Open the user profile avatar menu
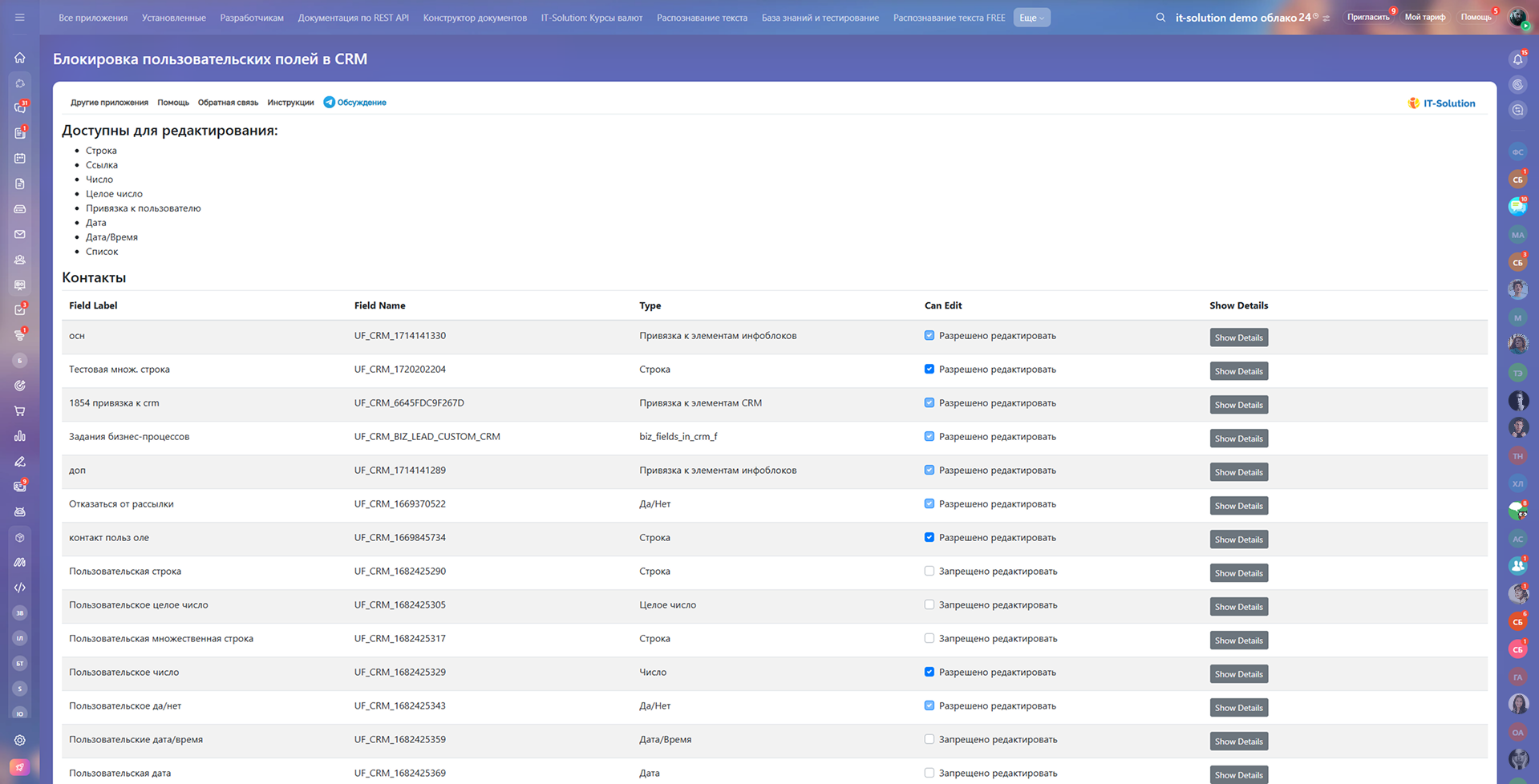This screenshot has height=784, width=1539. 1517,18
